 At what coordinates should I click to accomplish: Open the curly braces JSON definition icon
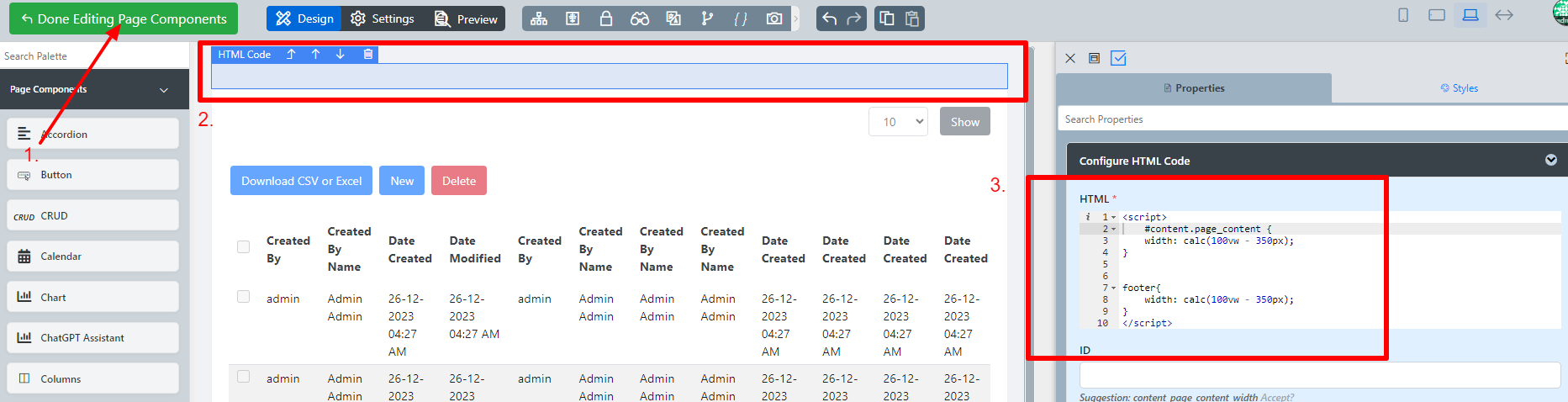coord(741,19)
